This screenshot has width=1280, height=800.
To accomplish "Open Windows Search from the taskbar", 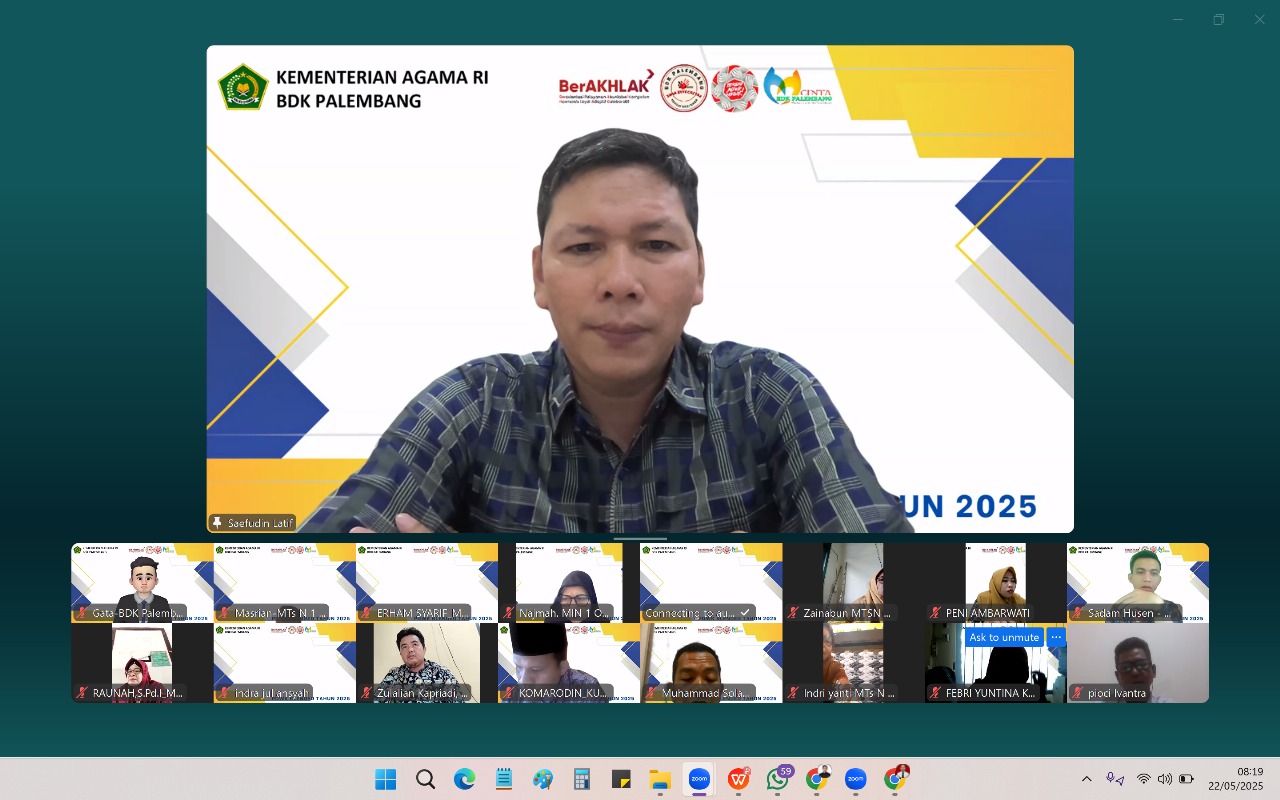I will click(425, 778).
